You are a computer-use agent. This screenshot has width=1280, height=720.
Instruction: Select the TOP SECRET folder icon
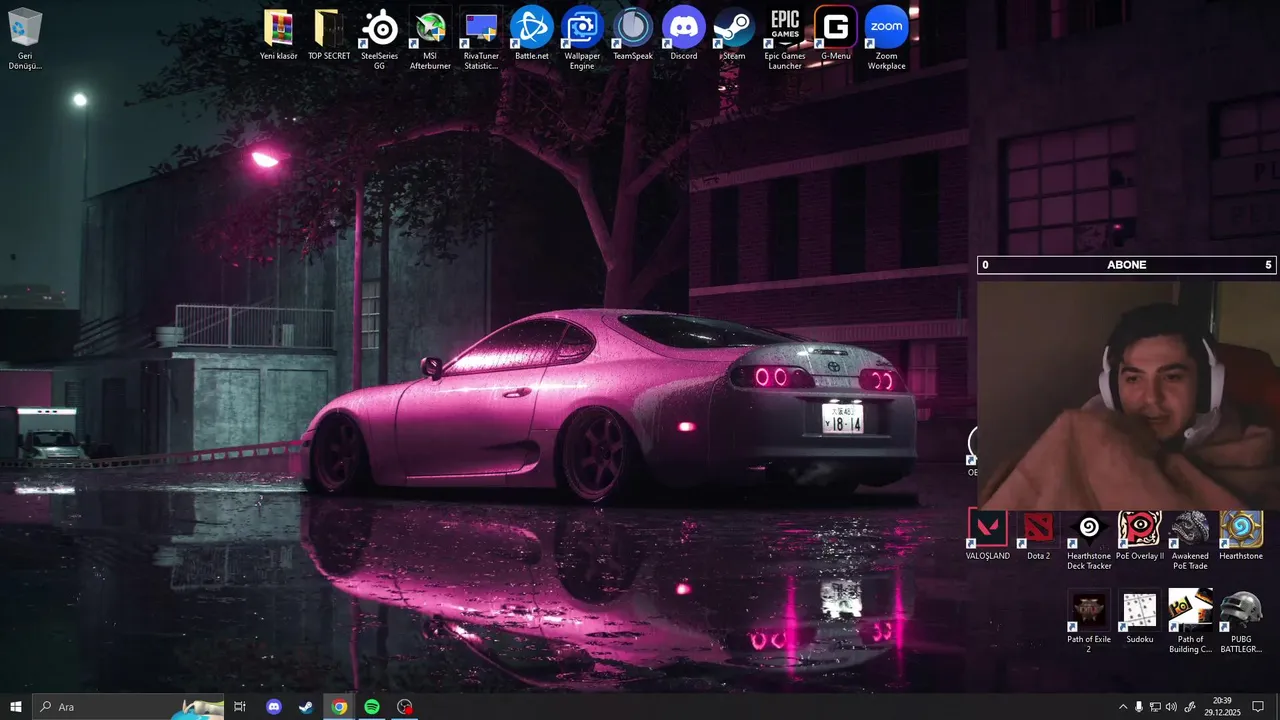[329, 34]
